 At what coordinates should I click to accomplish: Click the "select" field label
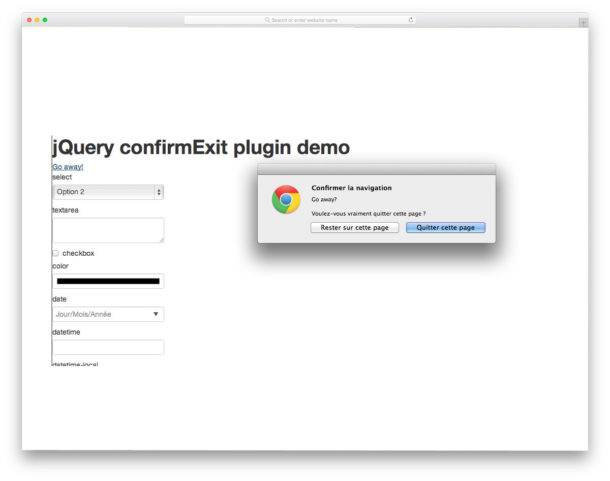(62, 177)
